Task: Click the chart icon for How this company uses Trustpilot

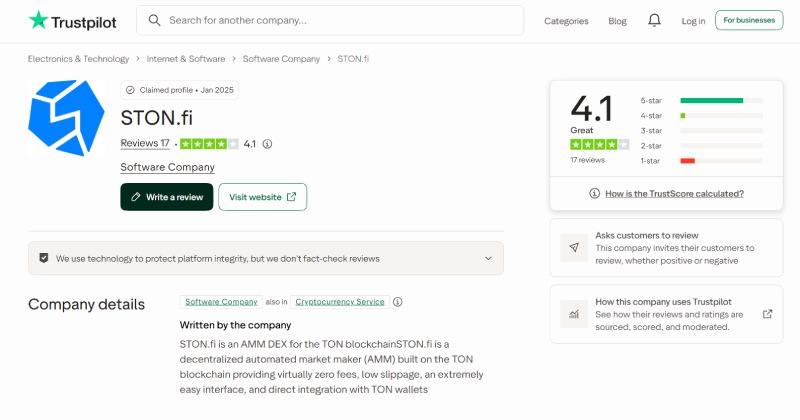Action: tap(574, 314)
